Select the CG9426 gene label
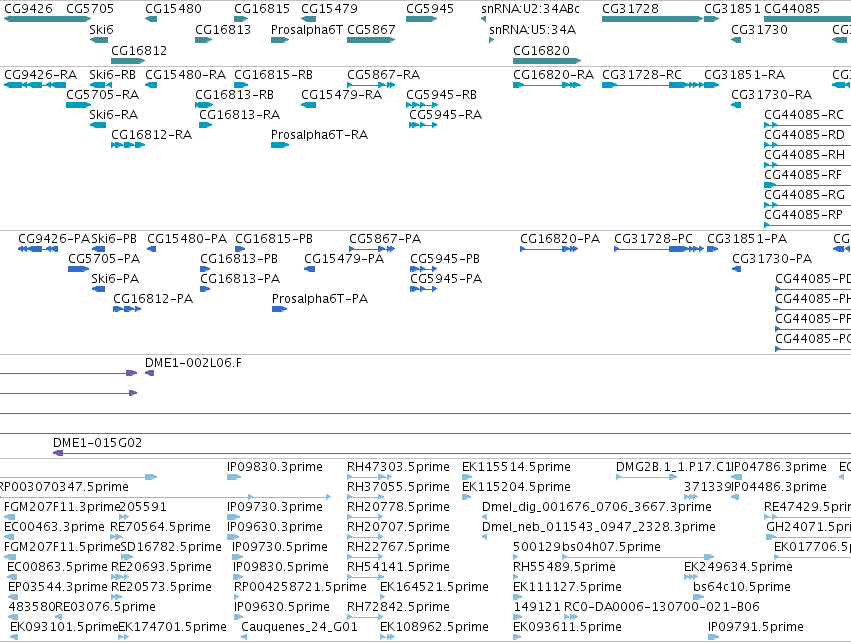 [28, 9]
